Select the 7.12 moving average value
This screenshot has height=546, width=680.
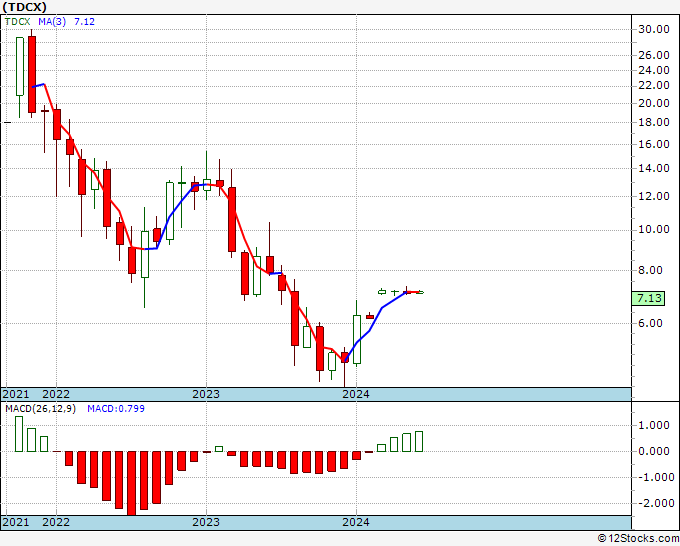[x=84, y=22]
